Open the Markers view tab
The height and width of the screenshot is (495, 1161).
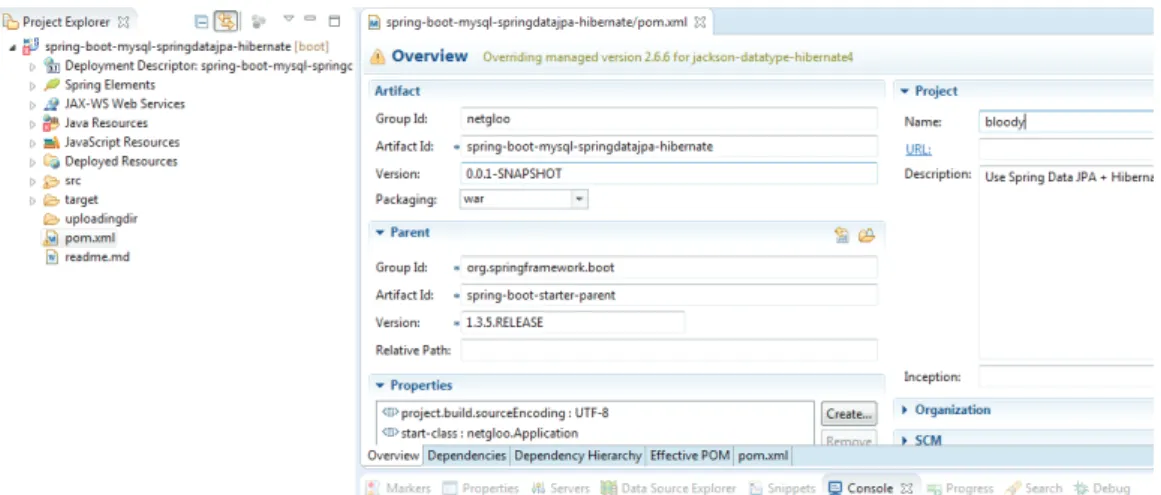[398, 488]
